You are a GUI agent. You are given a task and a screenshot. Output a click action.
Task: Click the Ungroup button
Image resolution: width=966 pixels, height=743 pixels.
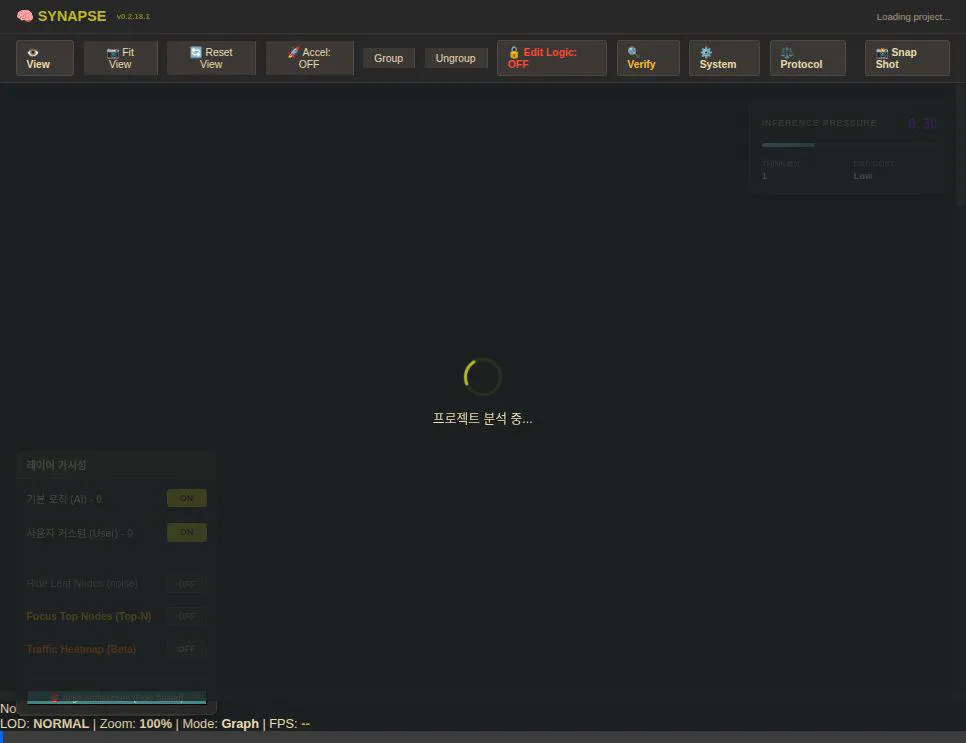click(455, 58)
